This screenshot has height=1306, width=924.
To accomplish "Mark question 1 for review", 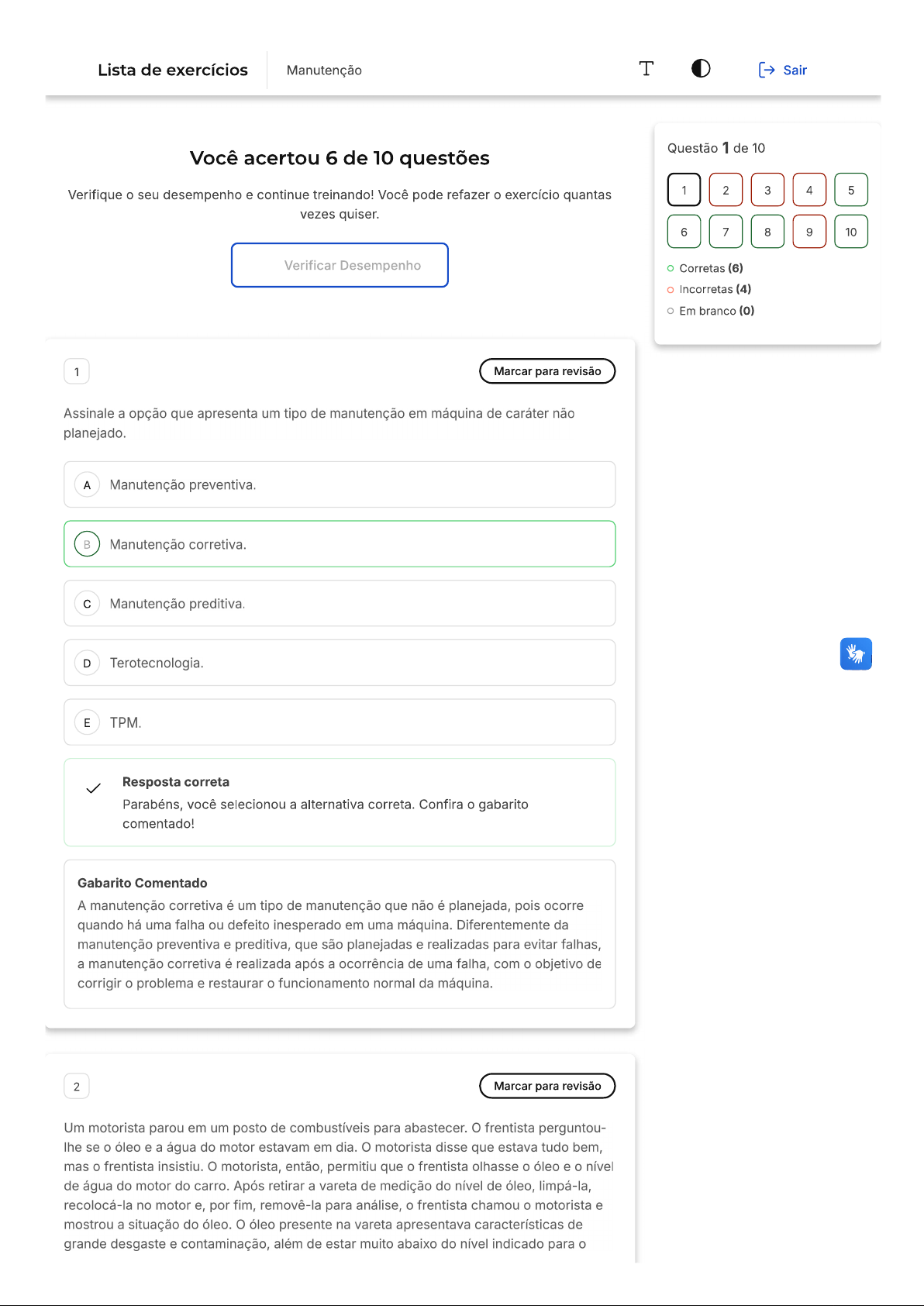I will (547, 371).
